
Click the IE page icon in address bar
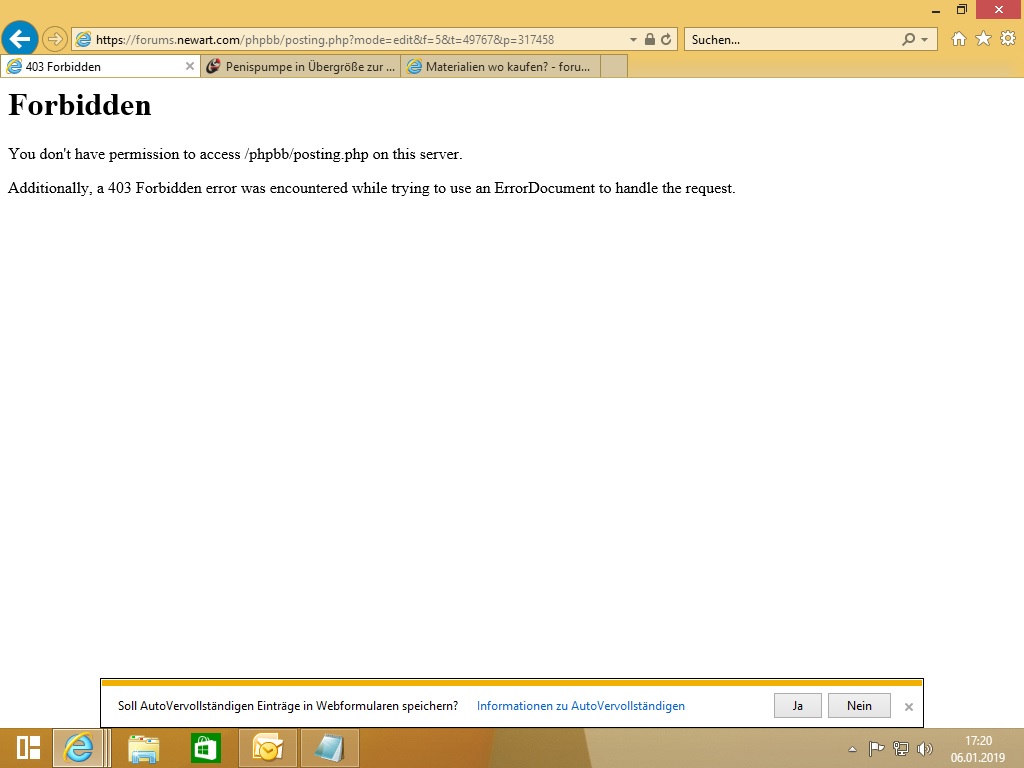tap(83, 40)
